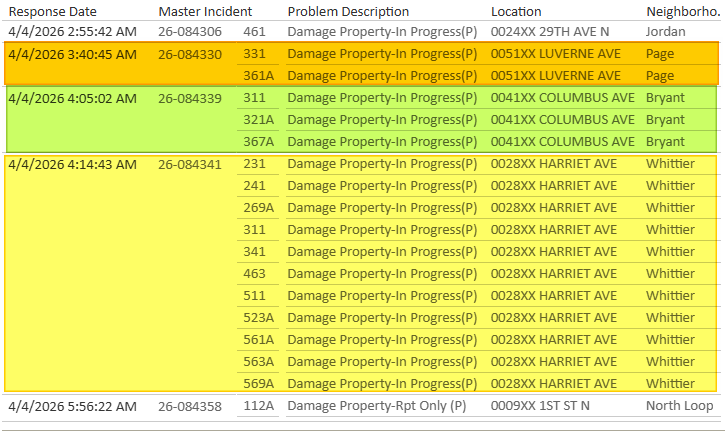
Task: Select unit 561A on Harriet Ave
Action: point(258,339)
